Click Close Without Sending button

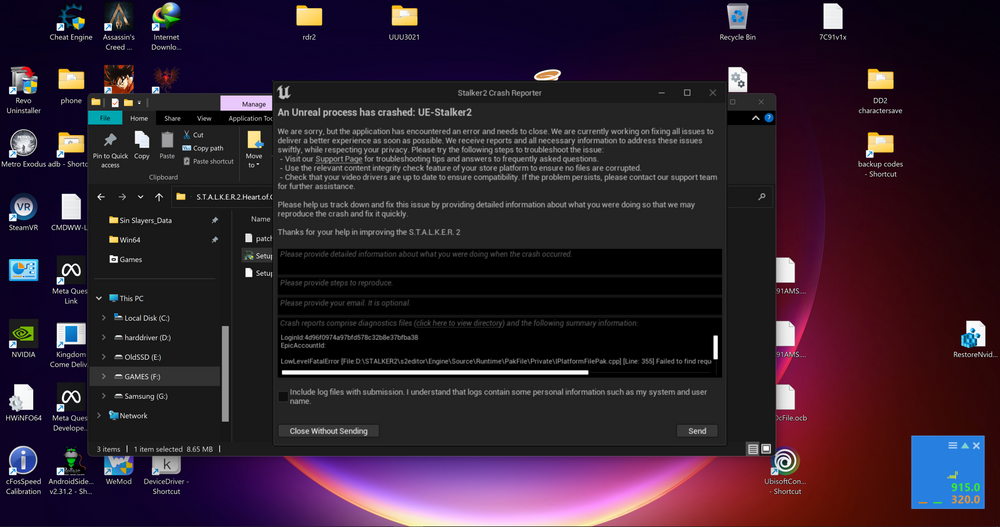[x=328, y=431]
